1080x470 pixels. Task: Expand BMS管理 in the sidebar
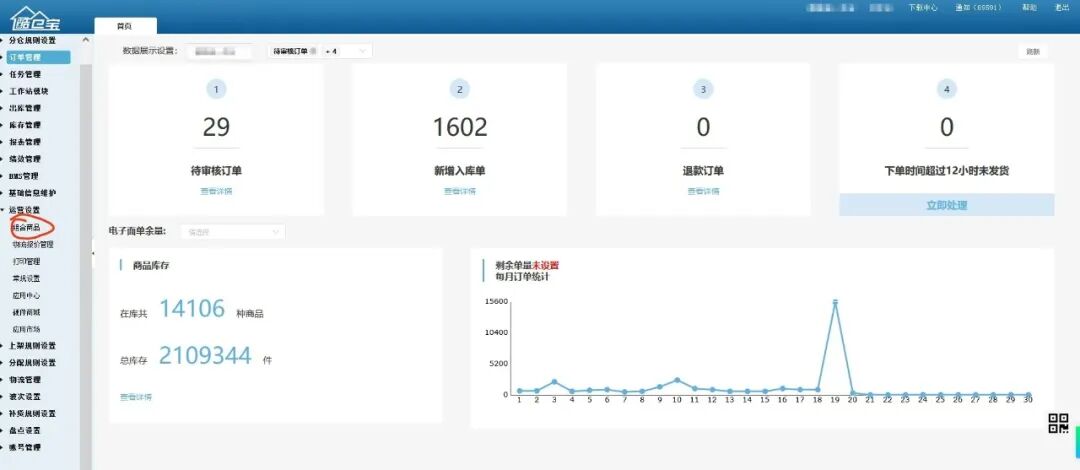(24, 176)
